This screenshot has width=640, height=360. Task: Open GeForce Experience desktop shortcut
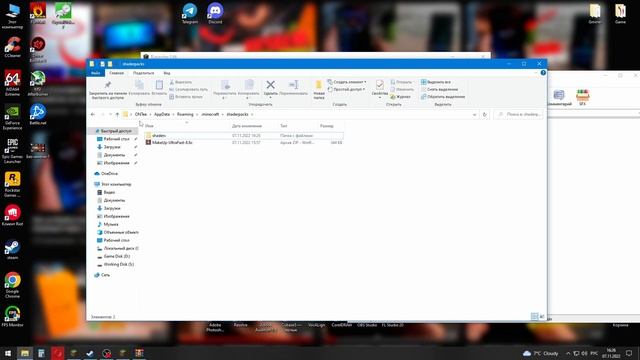click(x=13, y=117)
